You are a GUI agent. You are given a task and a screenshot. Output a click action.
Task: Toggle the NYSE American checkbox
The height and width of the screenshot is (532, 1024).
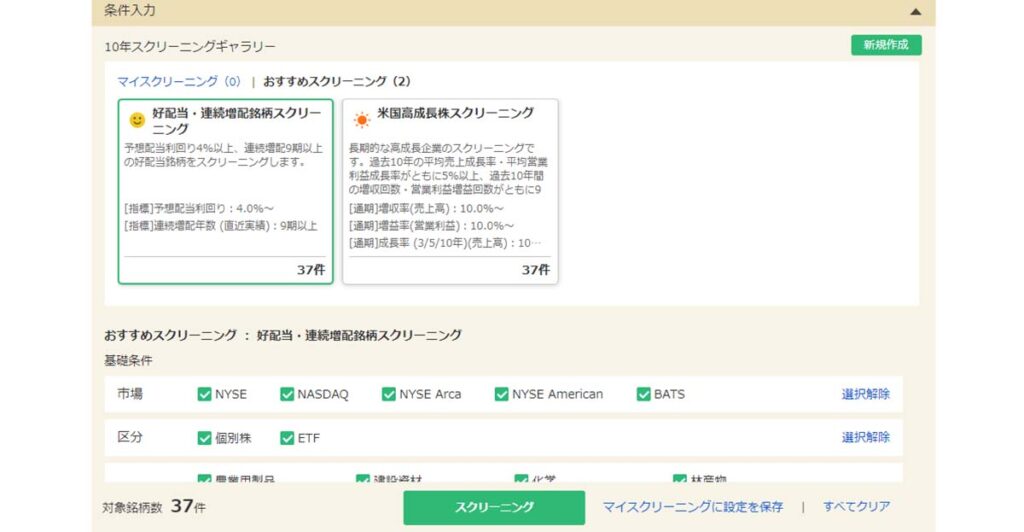(x=502, y=394)
